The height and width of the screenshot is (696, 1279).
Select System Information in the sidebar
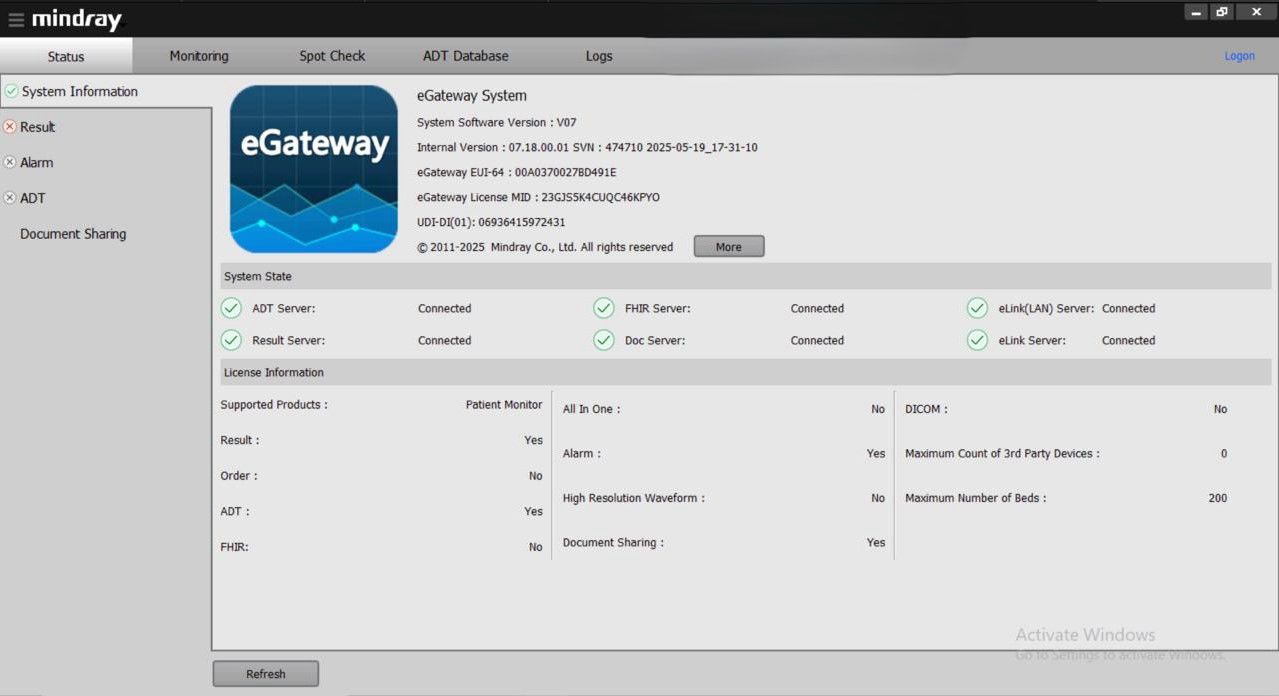80,91
